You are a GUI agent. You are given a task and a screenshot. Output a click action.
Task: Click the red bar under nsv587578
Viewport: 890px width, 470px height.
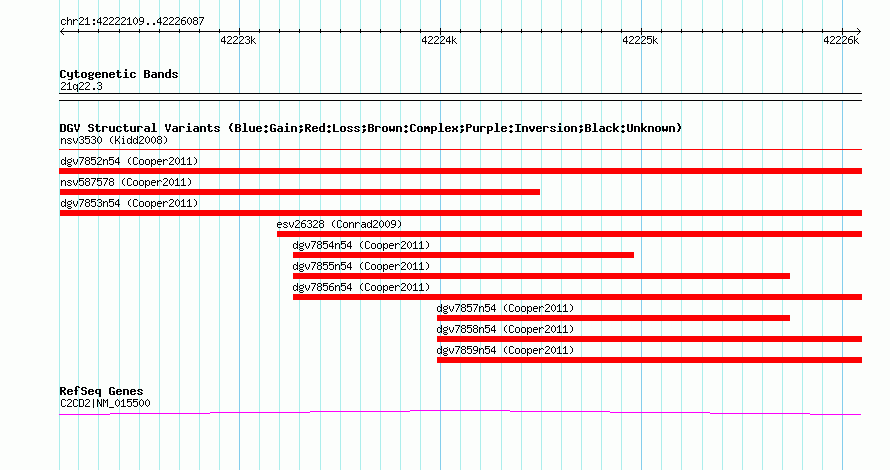point(300,192)
